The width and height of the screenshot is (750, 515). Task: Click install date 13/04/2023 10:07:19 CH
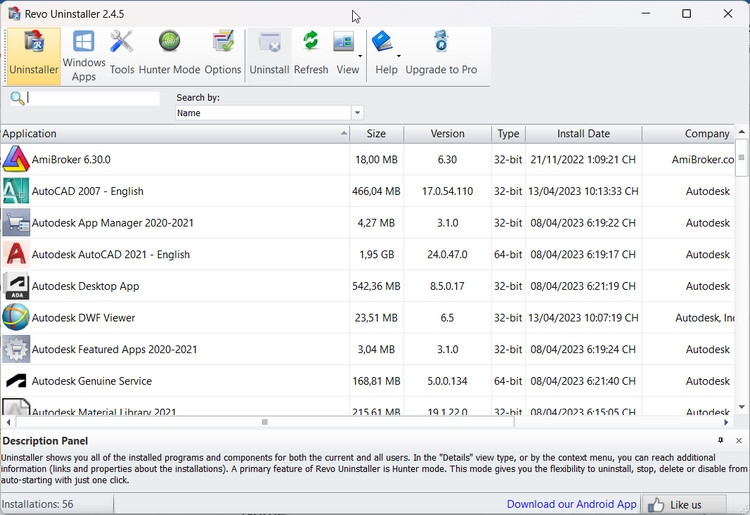583,318
